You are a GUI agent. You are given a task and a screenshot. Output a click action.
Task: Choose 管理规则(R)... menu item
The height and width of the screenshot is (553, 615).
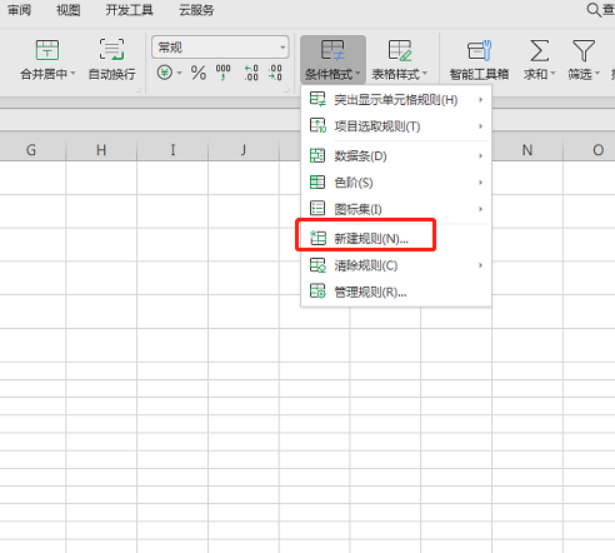point(396,292)
